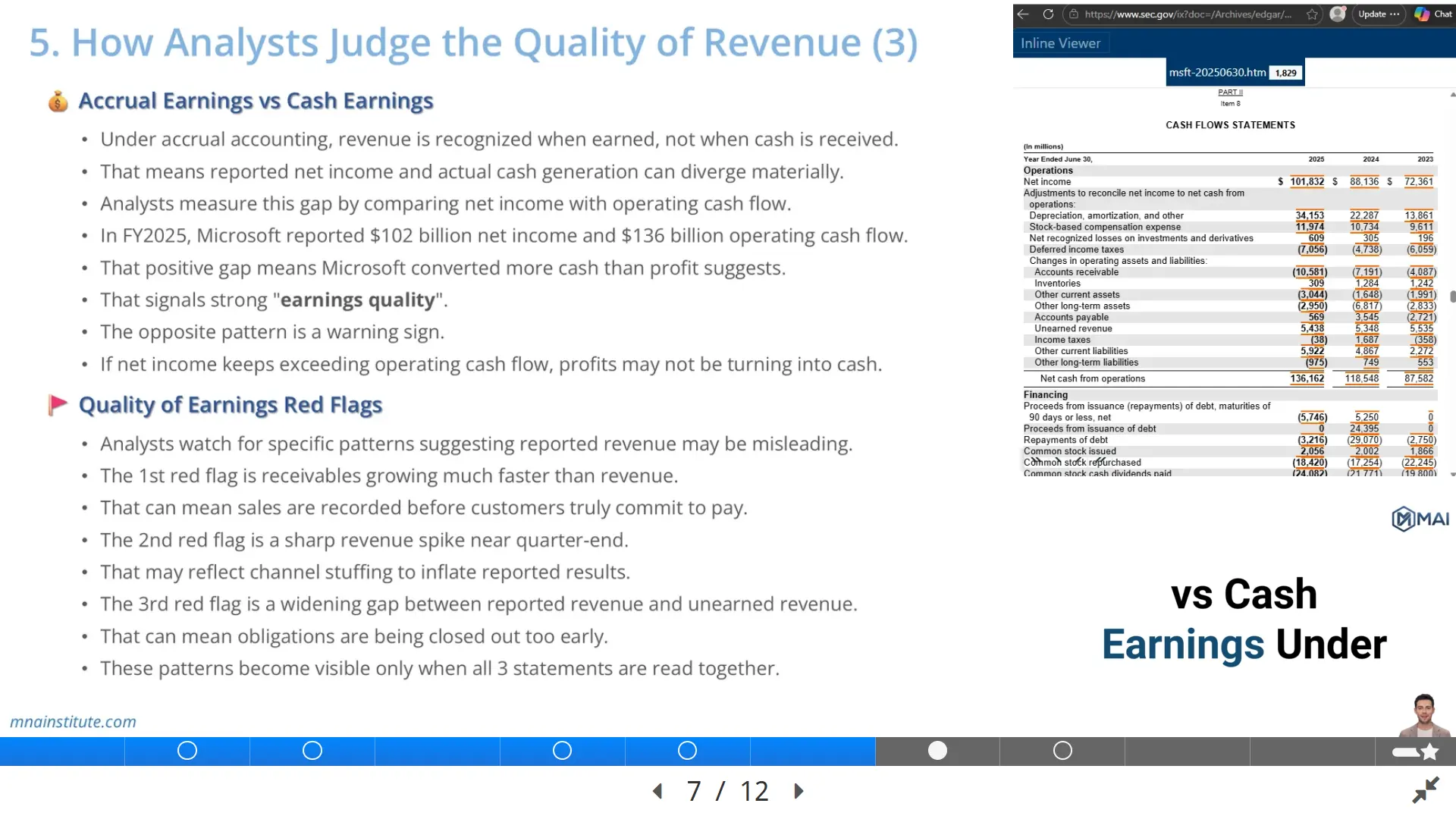Click the fourth hollow circle on the blue progress bar
The height and width of the screenshot is (819, 1456).
pyautogui.click(x=687, y=751)
